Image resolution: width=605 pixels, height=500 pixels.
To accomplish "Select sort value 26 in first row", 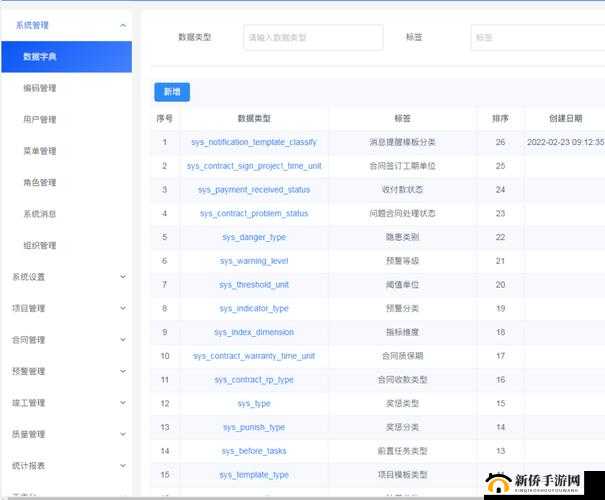I will 500,142.
